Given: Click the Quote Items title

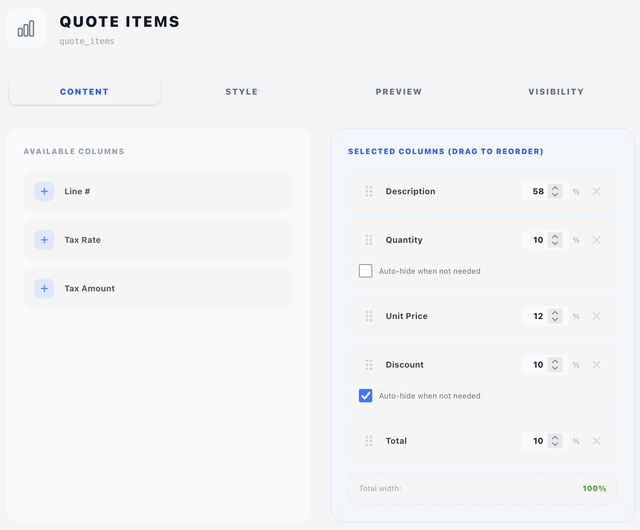Looking at the screenshot, I should point(120,22).
